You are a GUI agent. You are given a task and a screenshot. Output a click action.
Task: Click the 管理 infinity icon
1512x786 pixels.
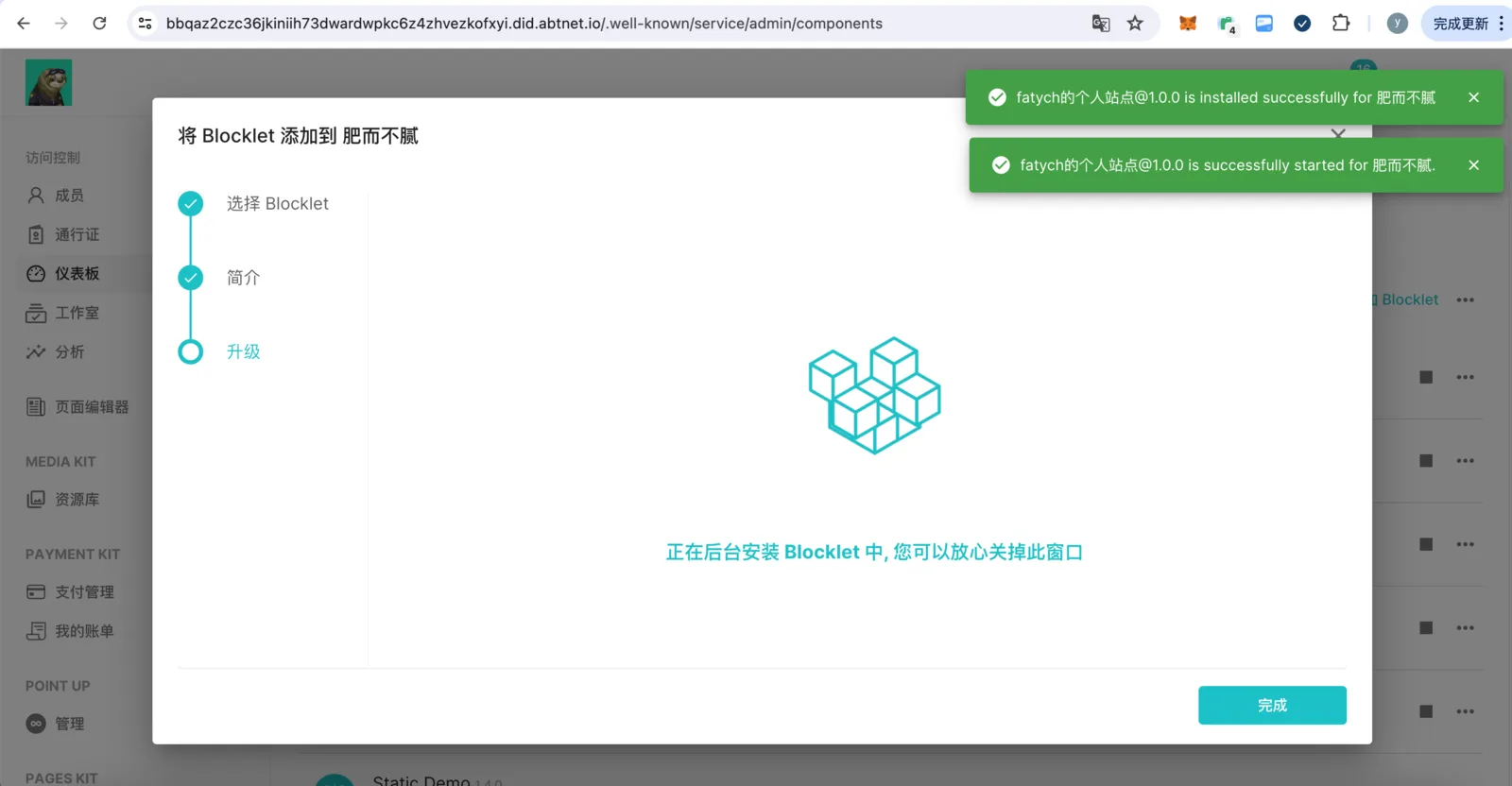36,724
